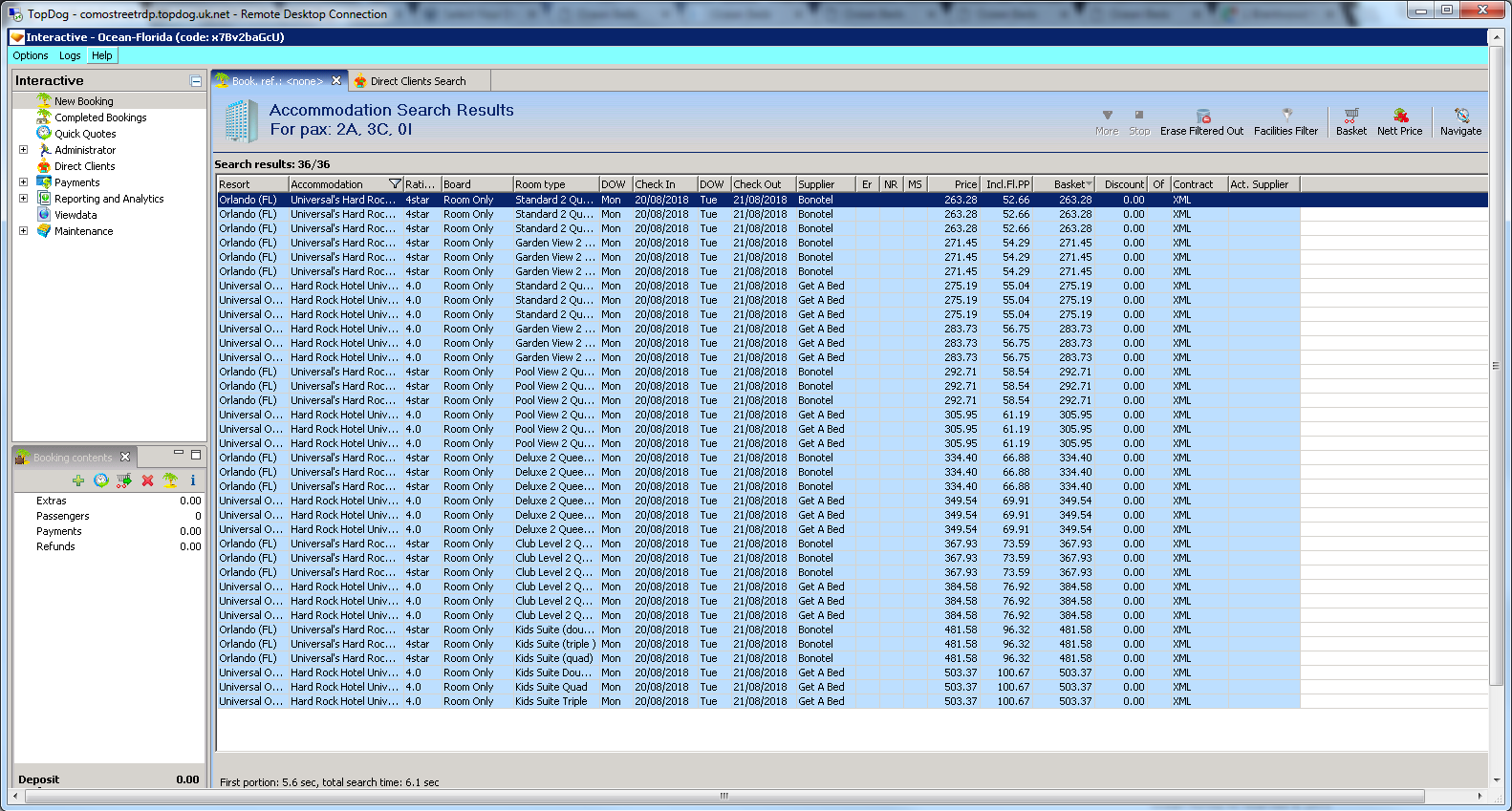Select the 481.58 Kids Suite (quad) row
Viewport: 1512px width, 811px height.
pos(853,658)
